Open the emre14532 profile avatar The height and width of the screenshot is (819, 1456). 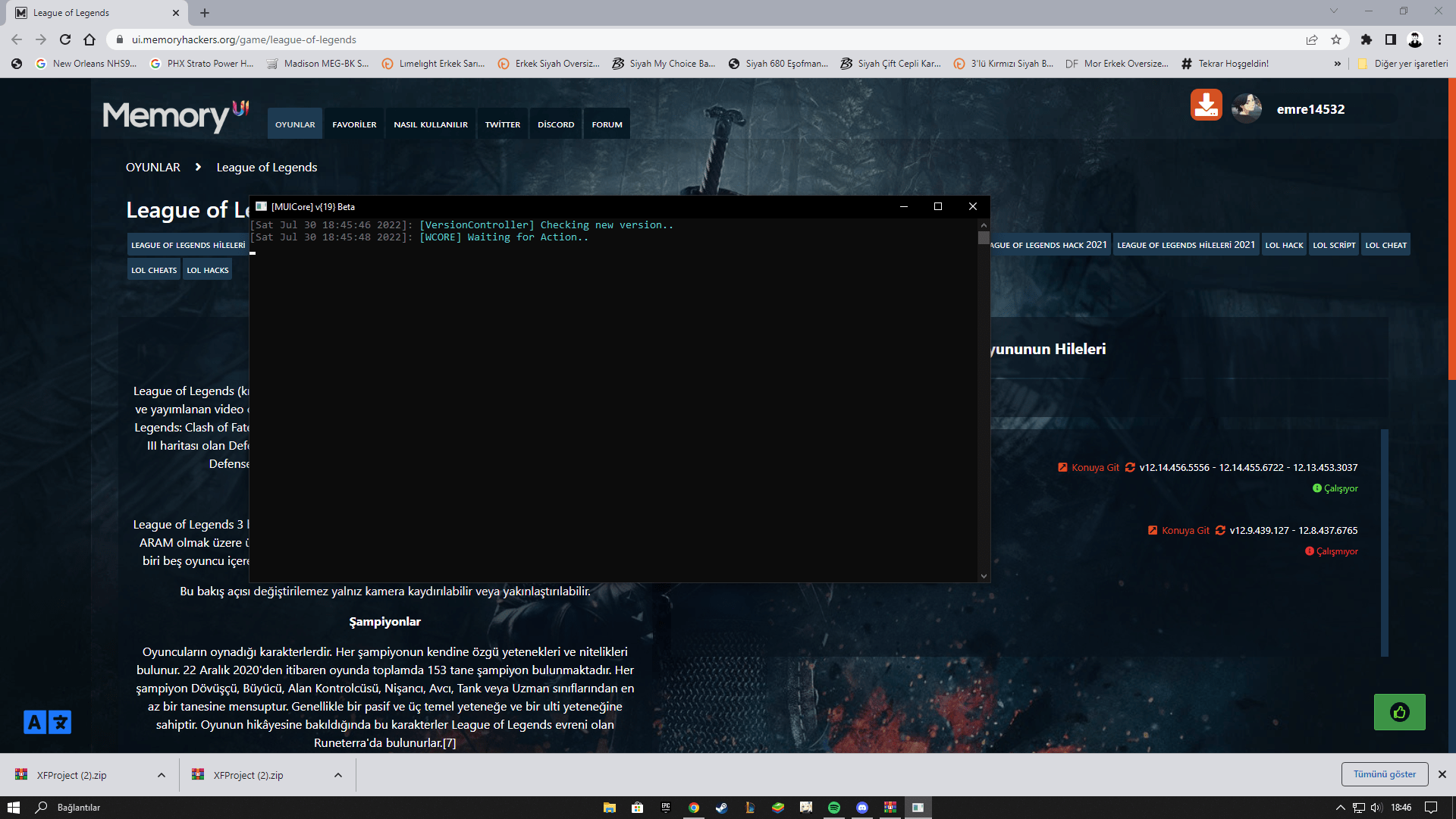(x=1247, y=108)
